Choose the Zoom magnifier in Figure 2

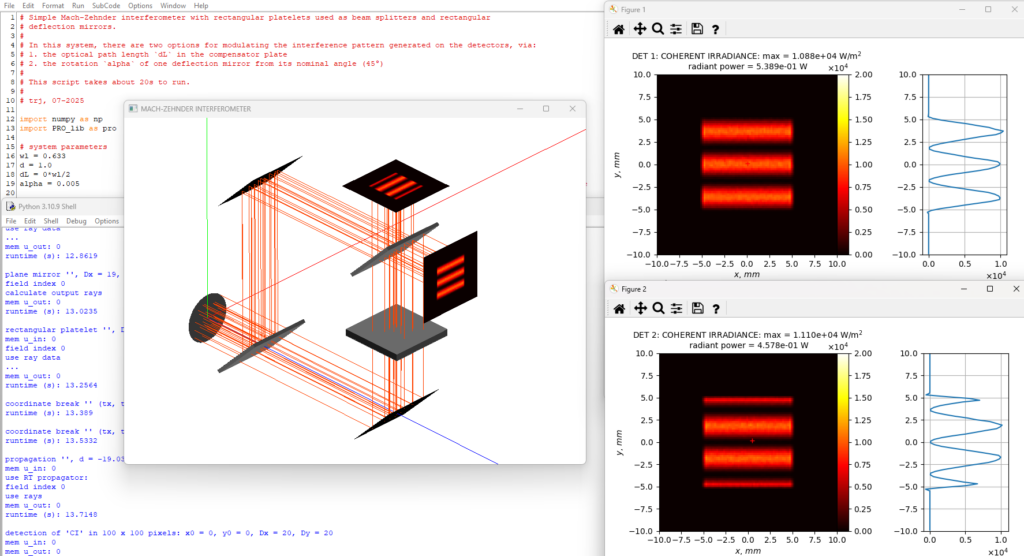coord(657,308)
